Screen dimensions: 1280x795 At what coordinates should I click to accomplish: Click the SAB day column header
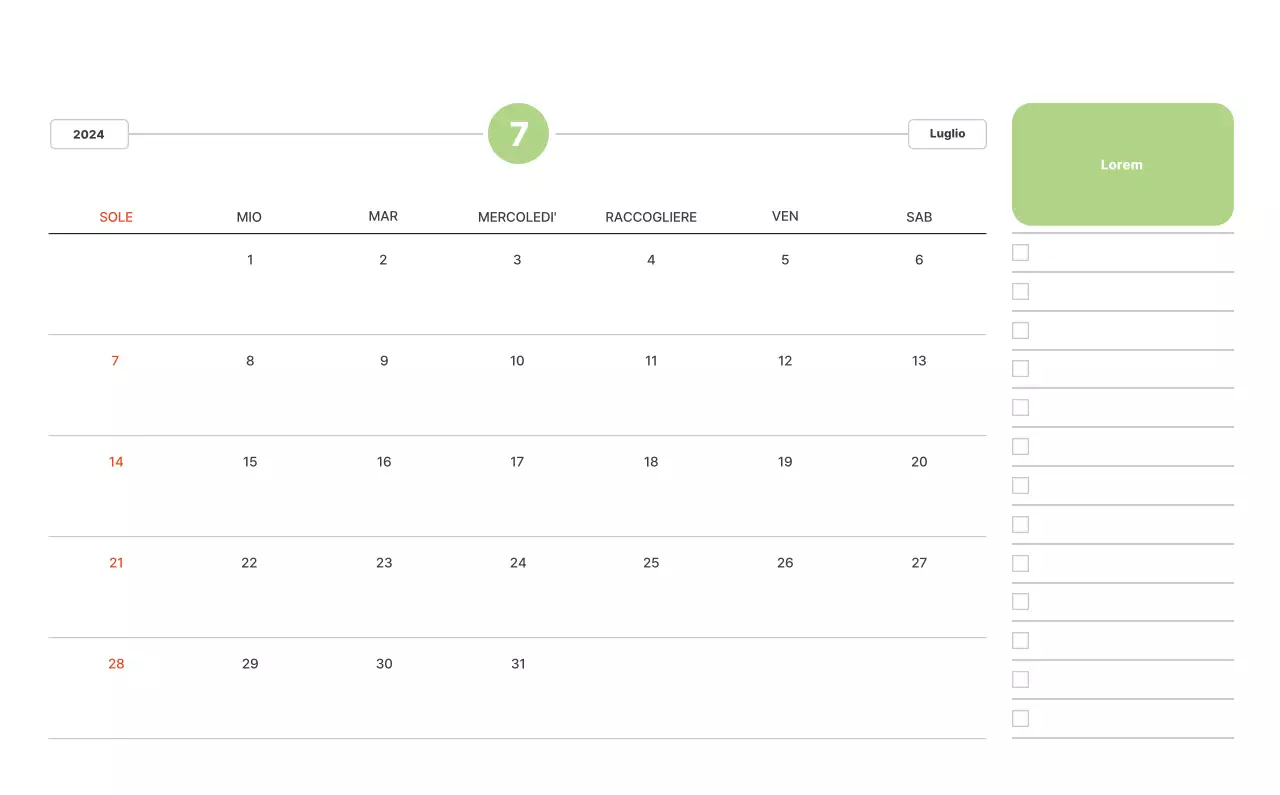pyautogui.click(x=919, y=217)
